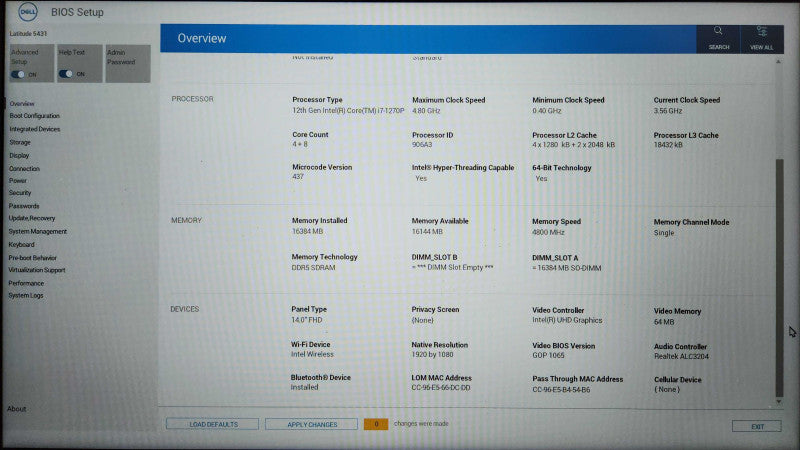Click the LOM MAC Address value
Viewport: 800px width, 450px height.
441,388
